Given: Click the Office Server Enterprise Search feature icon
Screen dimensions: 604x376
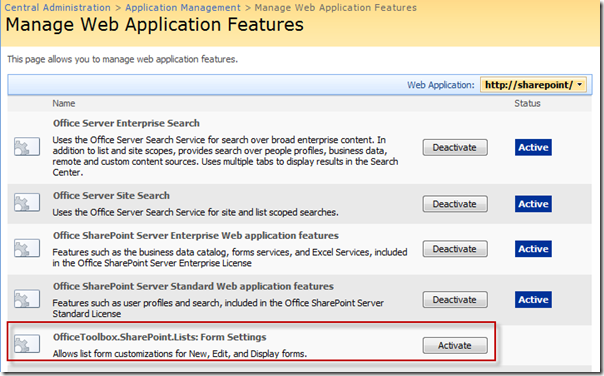Looking at the screenshot, I should (x=27, y=147).
